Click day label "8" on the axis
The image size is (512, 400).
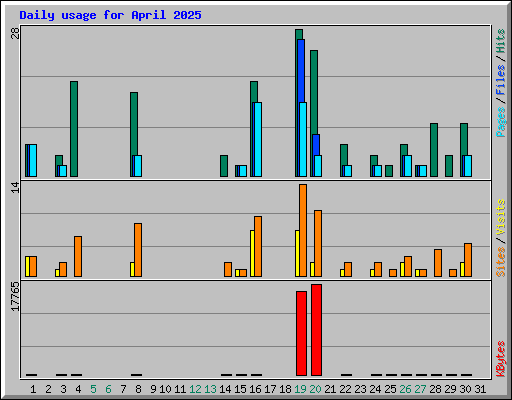pos(138,389)
